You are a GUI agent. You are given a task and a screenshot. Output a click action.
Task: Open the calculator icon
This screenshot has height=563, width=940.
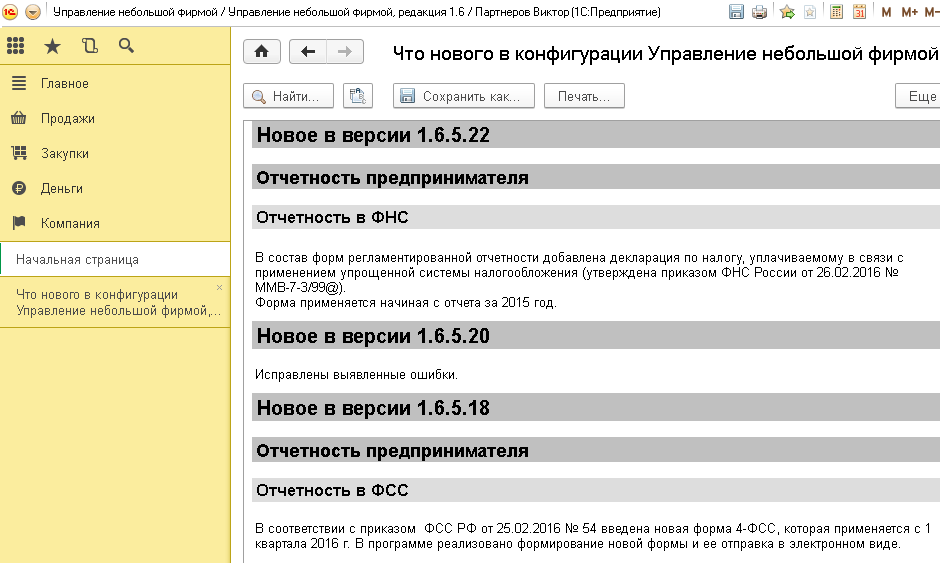coord(836,12)
